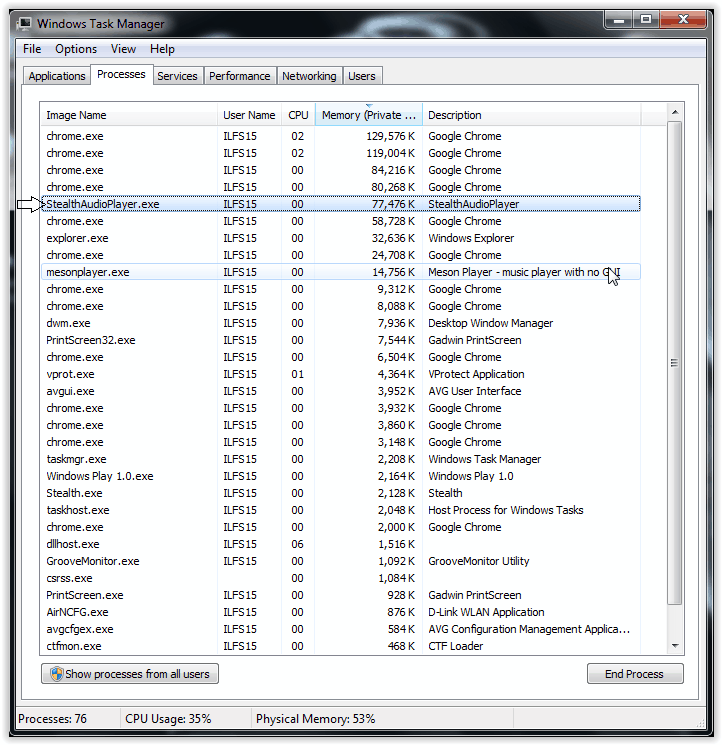Image resolution: width=722 pixels, height=745 pixels.
Task: Open the File menu
Action: (x=32, y=49)
